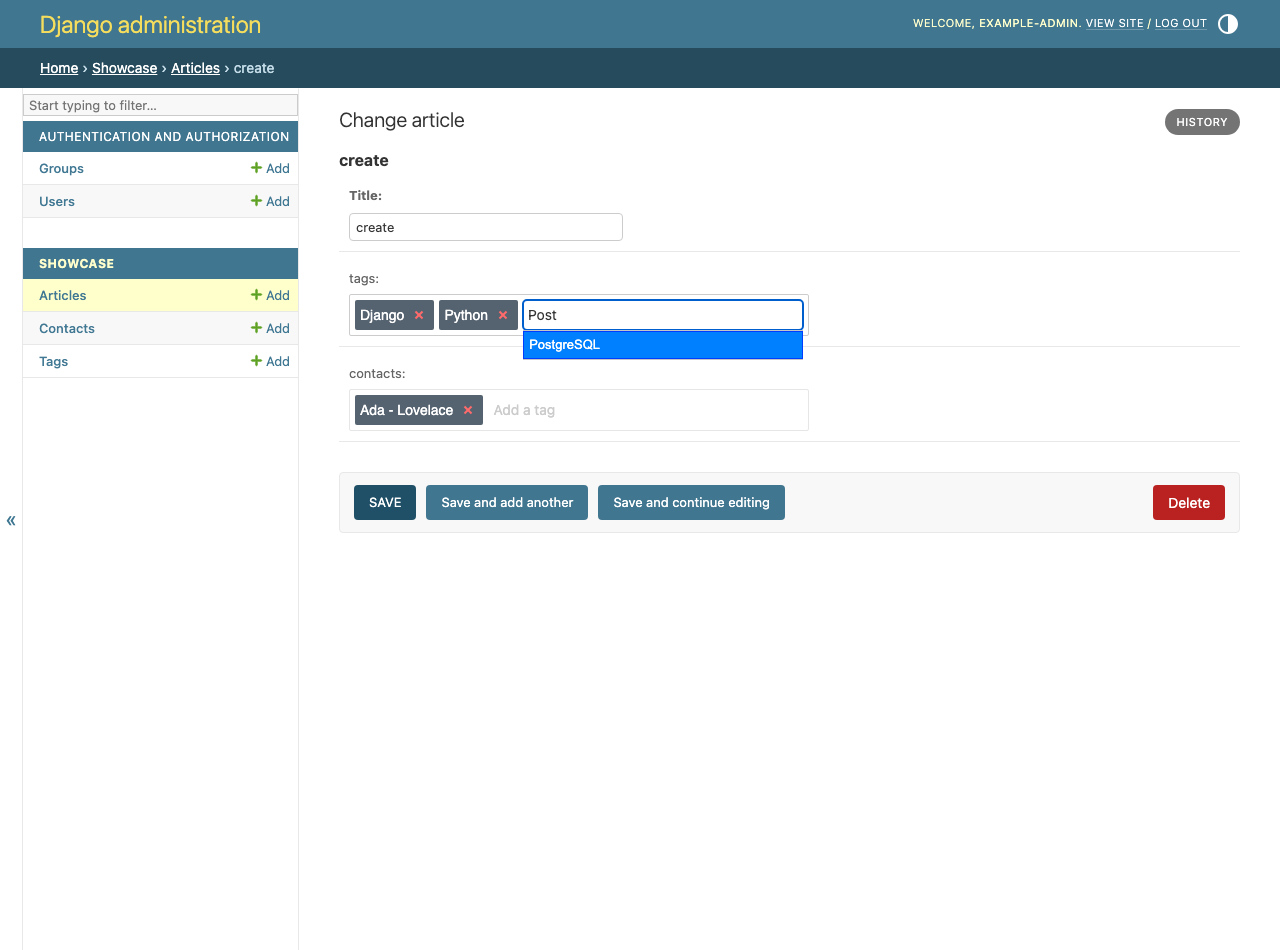Toggle the light/dark theme icon

[x=1228, y=24]
